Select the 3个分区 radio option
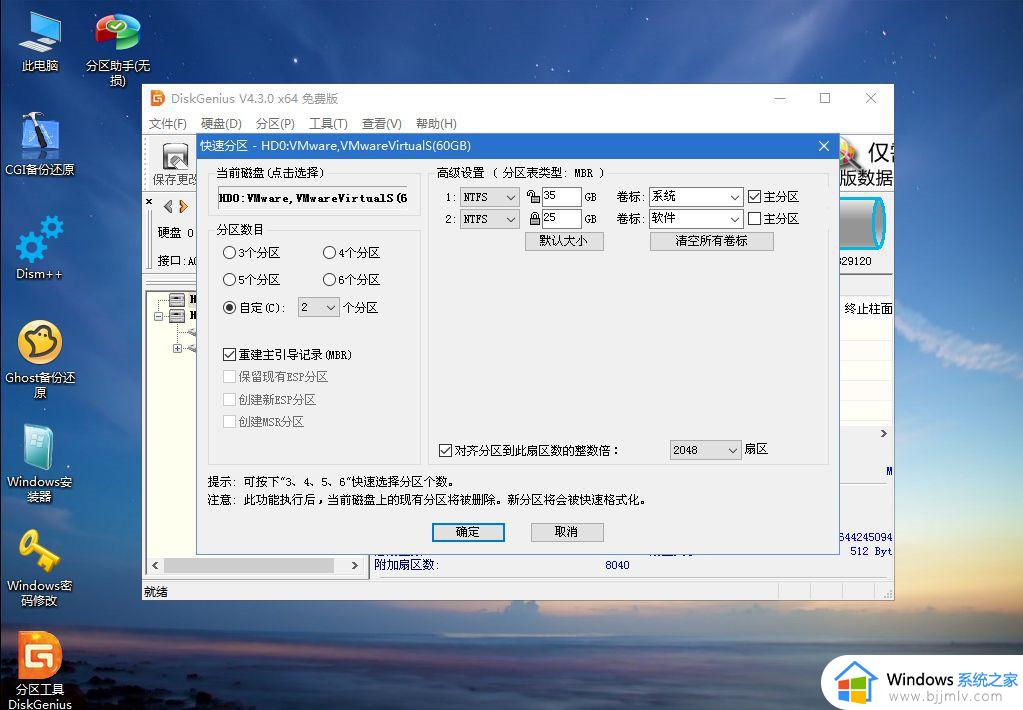The width and height of the screenshot is (1023, 710). 251,253
